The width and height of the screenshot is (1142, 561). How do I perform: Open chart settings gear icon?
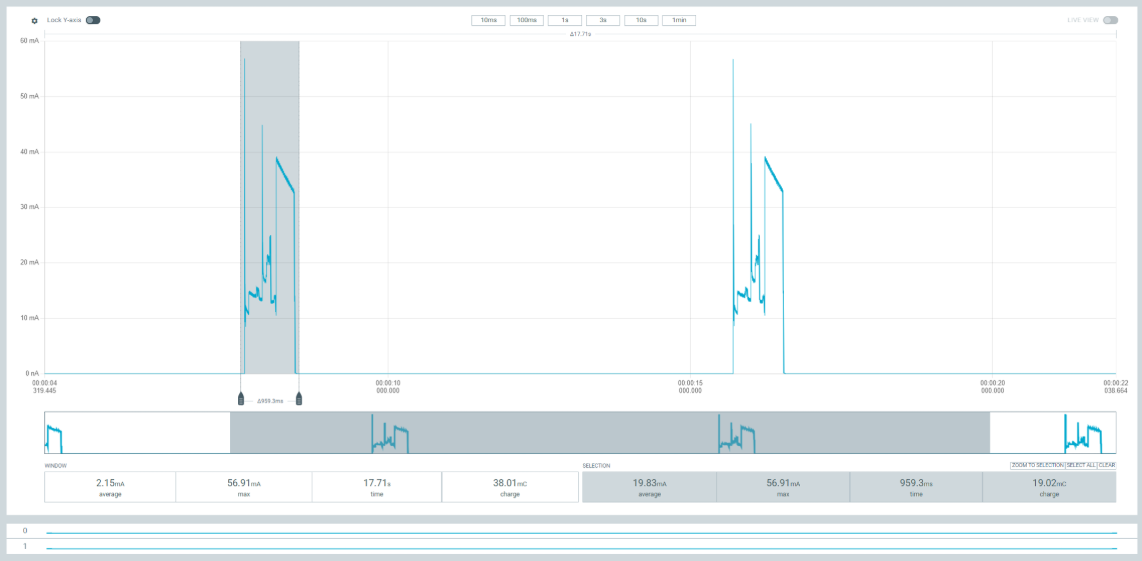coord(34,20)
